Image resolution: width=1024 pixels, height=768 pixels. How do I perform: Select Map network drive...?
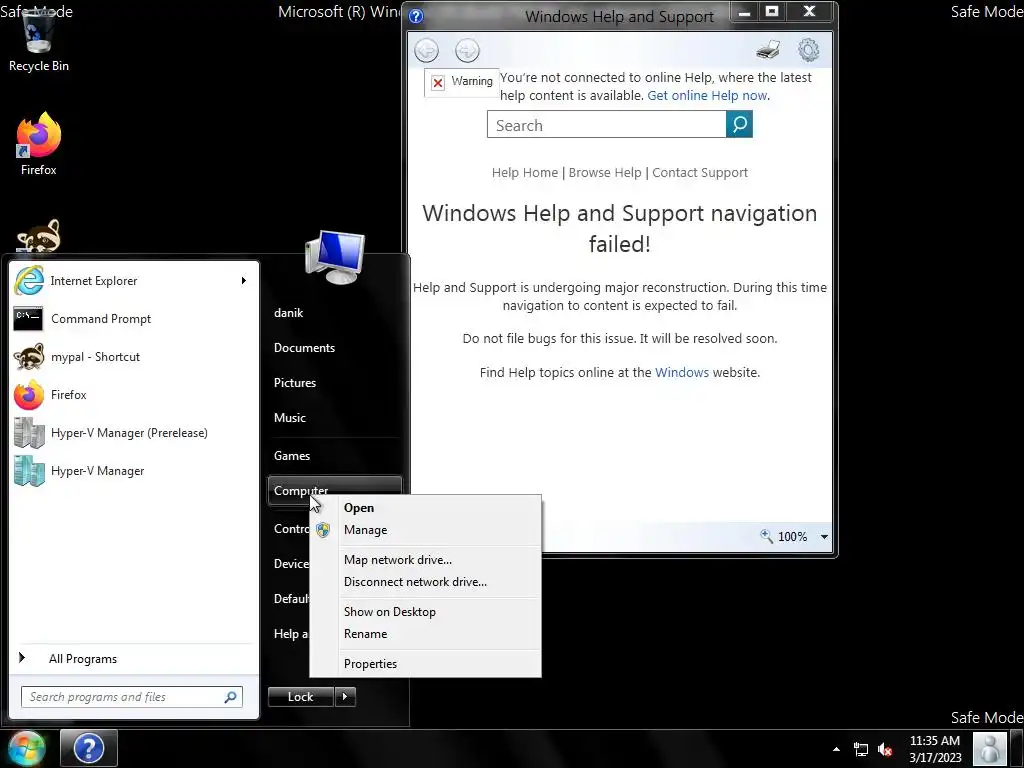(427, 560)
